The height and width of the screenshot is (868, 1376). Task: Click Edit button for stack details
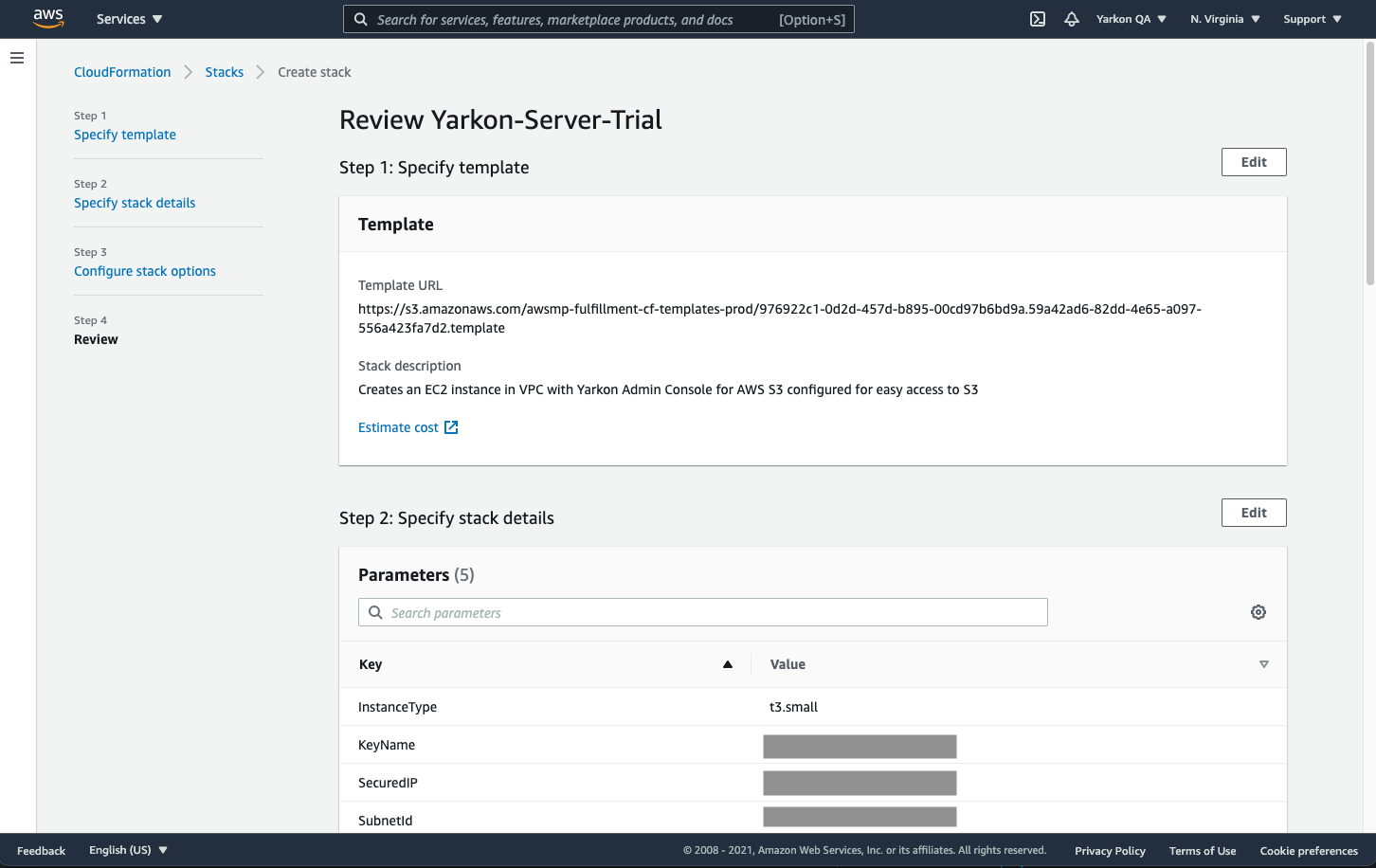point(1253,513)
